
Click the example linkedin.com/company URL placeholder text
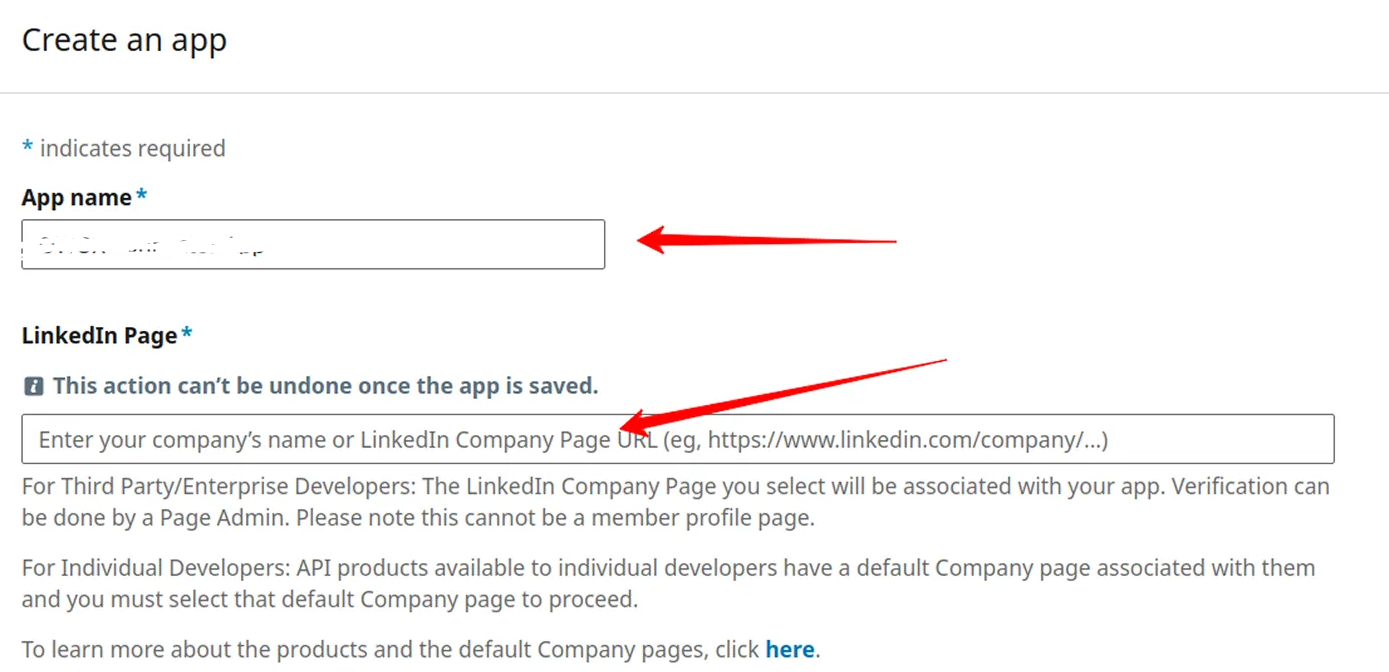[x=905, y=439]
